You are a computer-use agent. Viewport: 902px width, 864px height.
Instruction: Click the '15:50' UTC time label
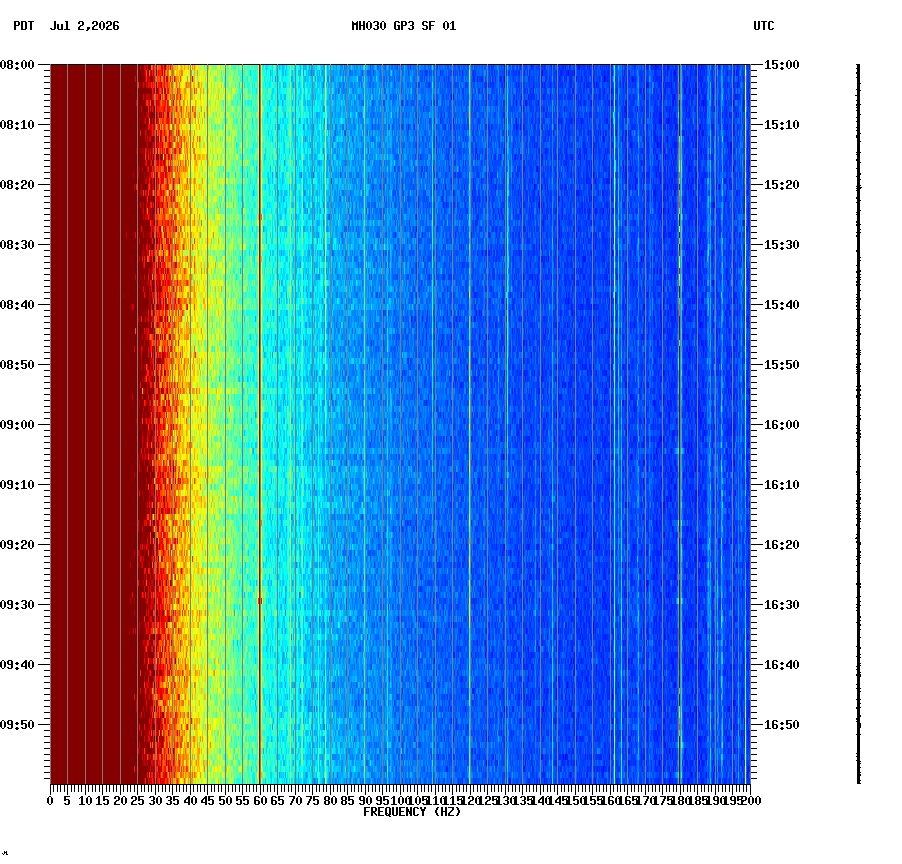point(782,365)
